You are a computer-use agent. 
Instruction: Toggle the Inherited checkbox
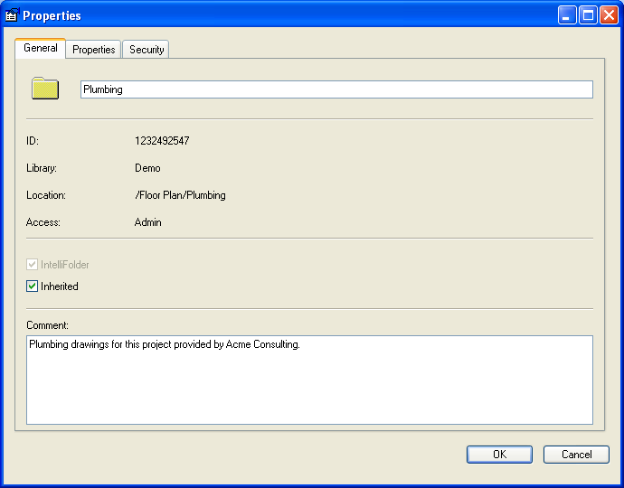click(32, 286)
